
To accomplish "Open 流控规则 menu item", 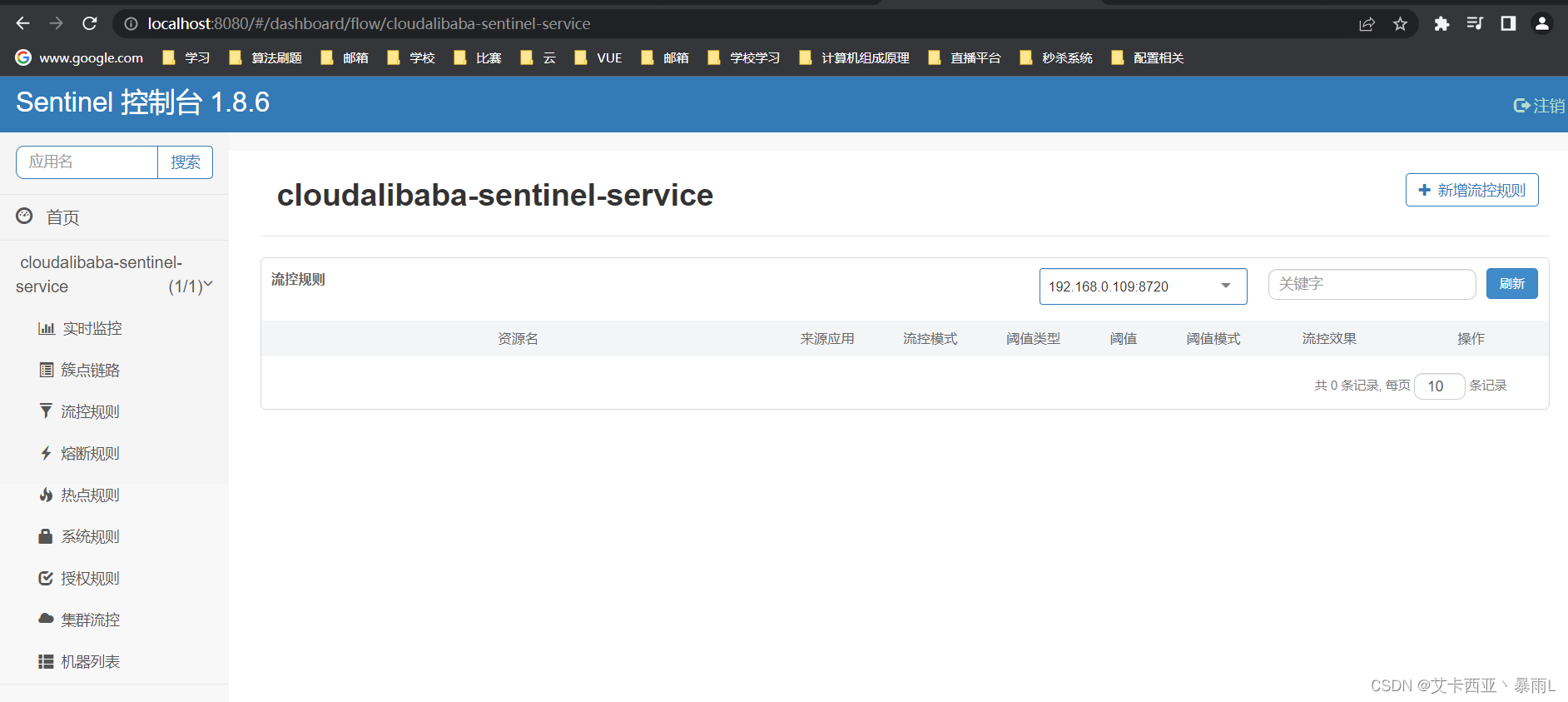I will [x=79, y=411].
